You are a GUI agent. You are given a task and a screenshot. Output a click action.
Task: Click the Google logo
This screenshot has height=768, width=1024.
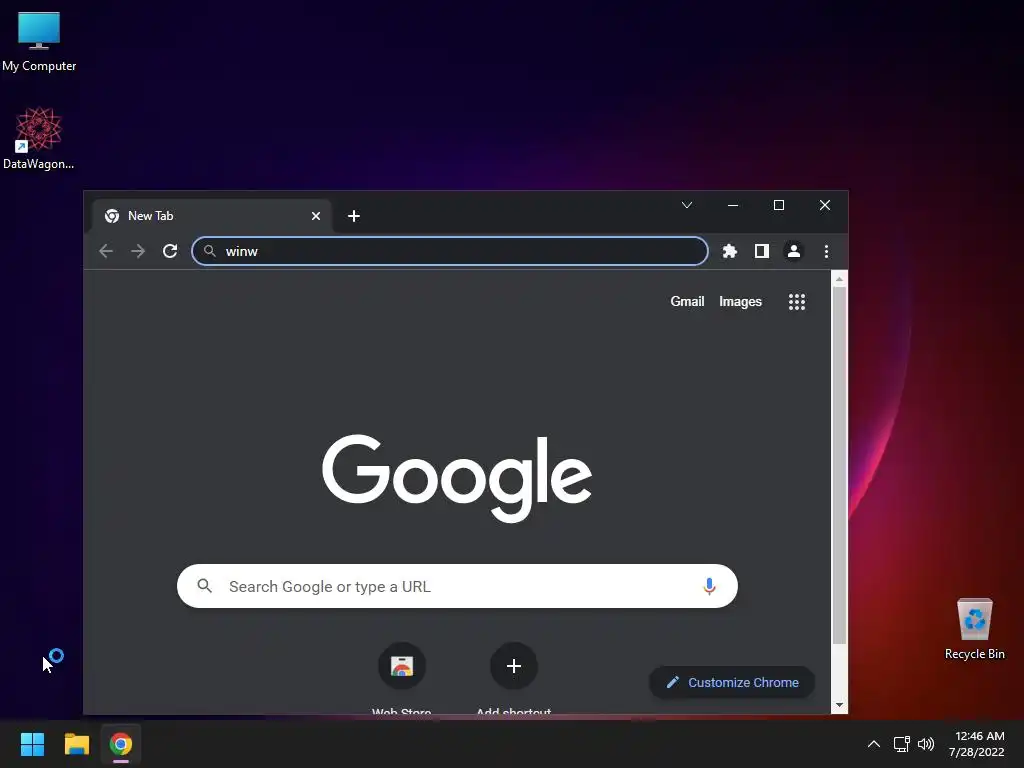click(x=457, y=478)
